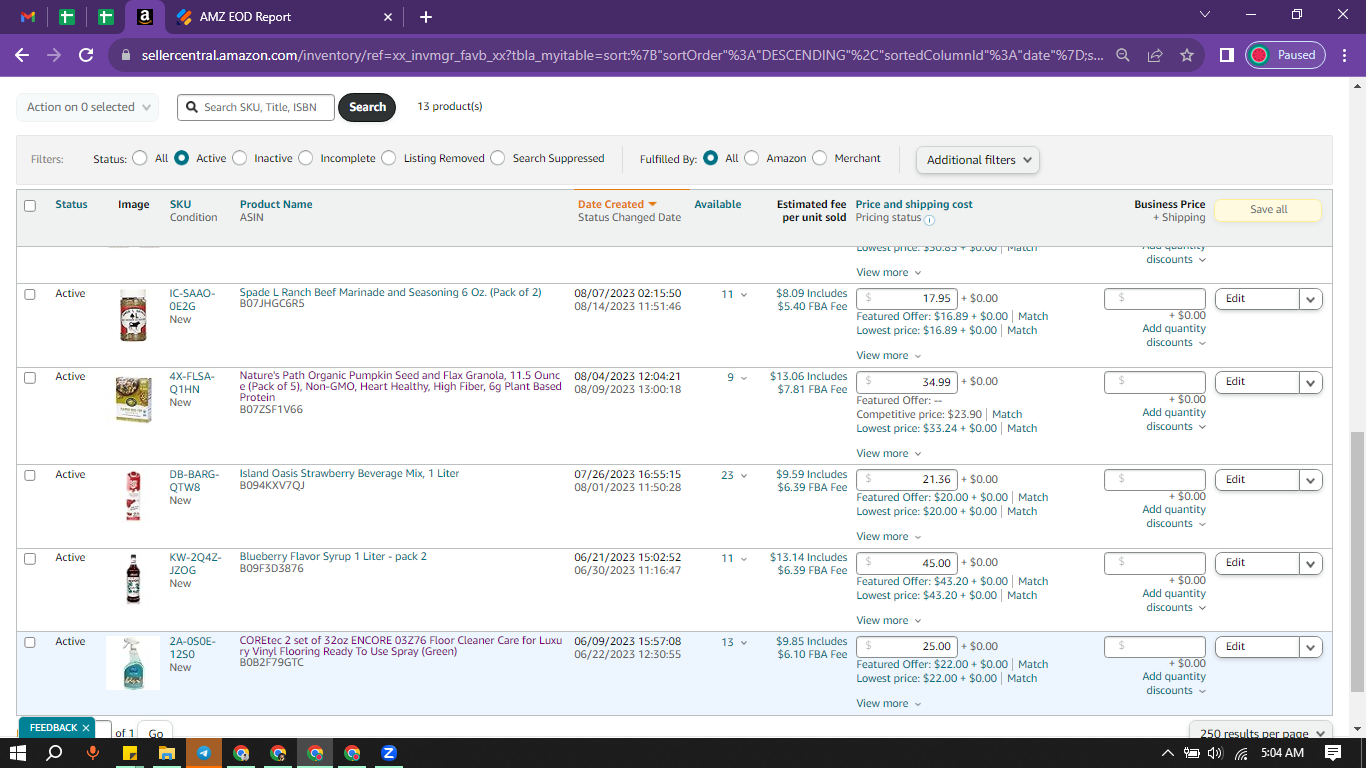
Task: Expand available quantity 13 for COREtec
Action: coord(734,643)
